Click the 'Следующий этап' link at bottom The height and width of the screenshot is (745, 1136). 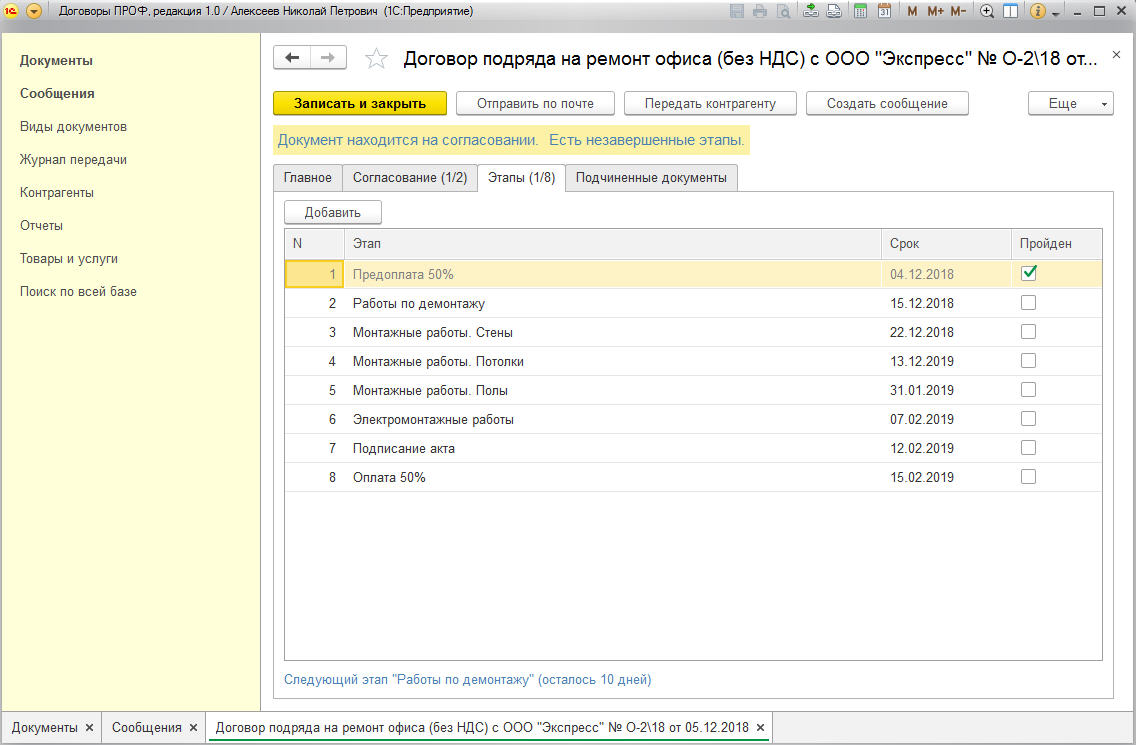(467, 680)
